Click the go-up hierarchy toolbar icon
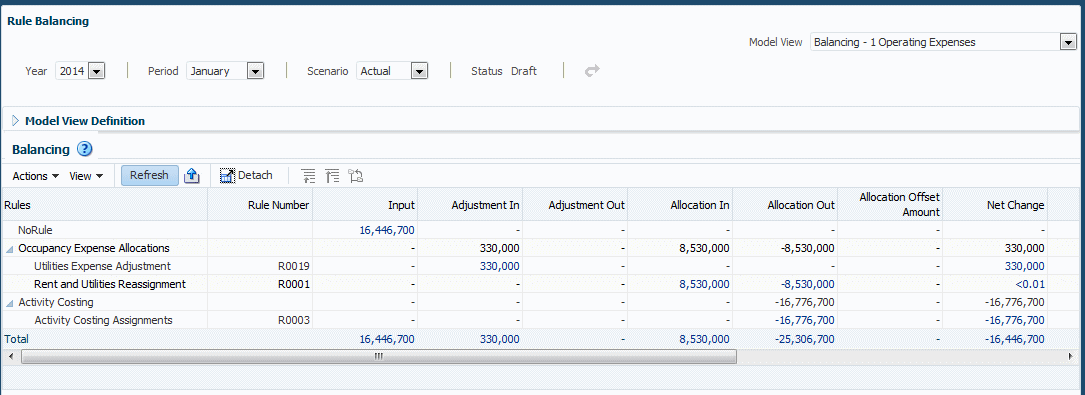This screenshot has width=1085, height=395. (309, 176)
